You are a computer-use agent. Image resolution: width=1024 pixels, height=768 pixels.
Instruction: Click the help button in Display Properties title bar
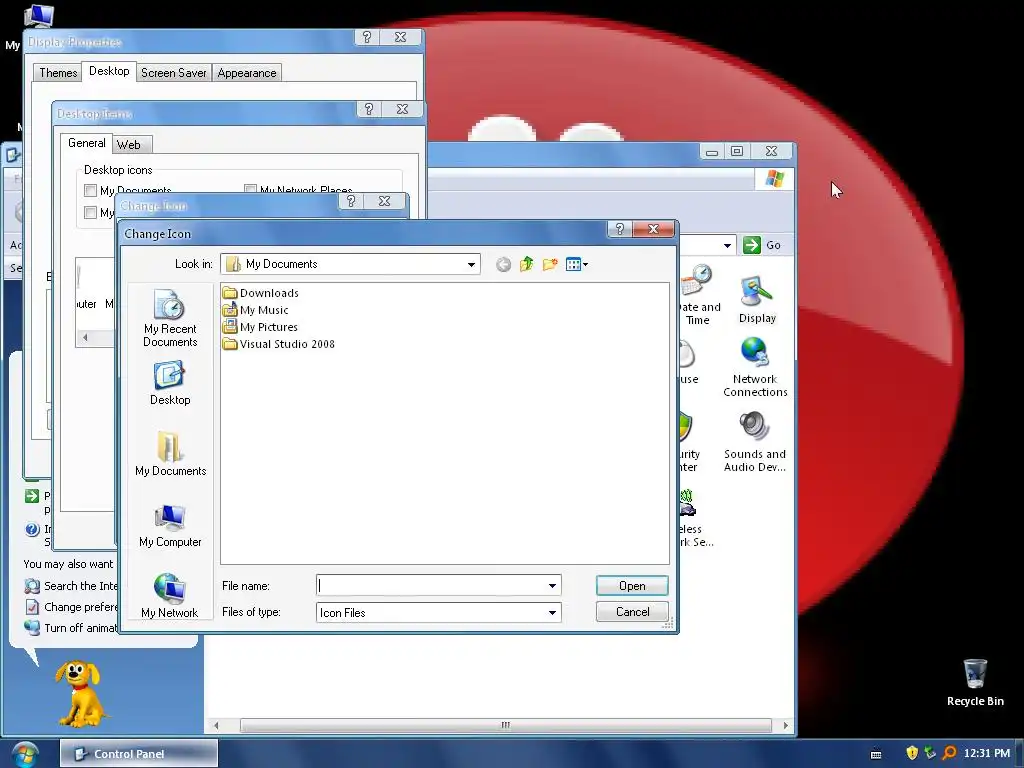click(366, 37)
